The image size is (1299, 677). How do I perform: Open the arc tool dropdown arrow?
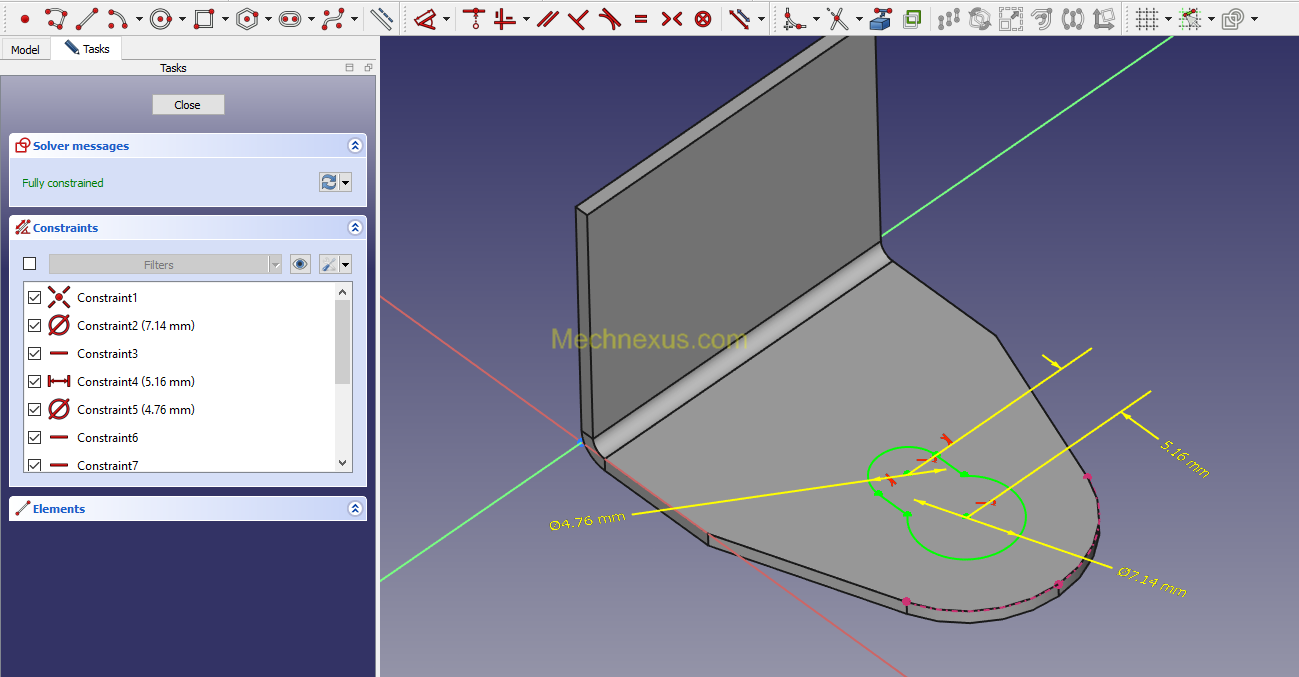tap(138, 19)
